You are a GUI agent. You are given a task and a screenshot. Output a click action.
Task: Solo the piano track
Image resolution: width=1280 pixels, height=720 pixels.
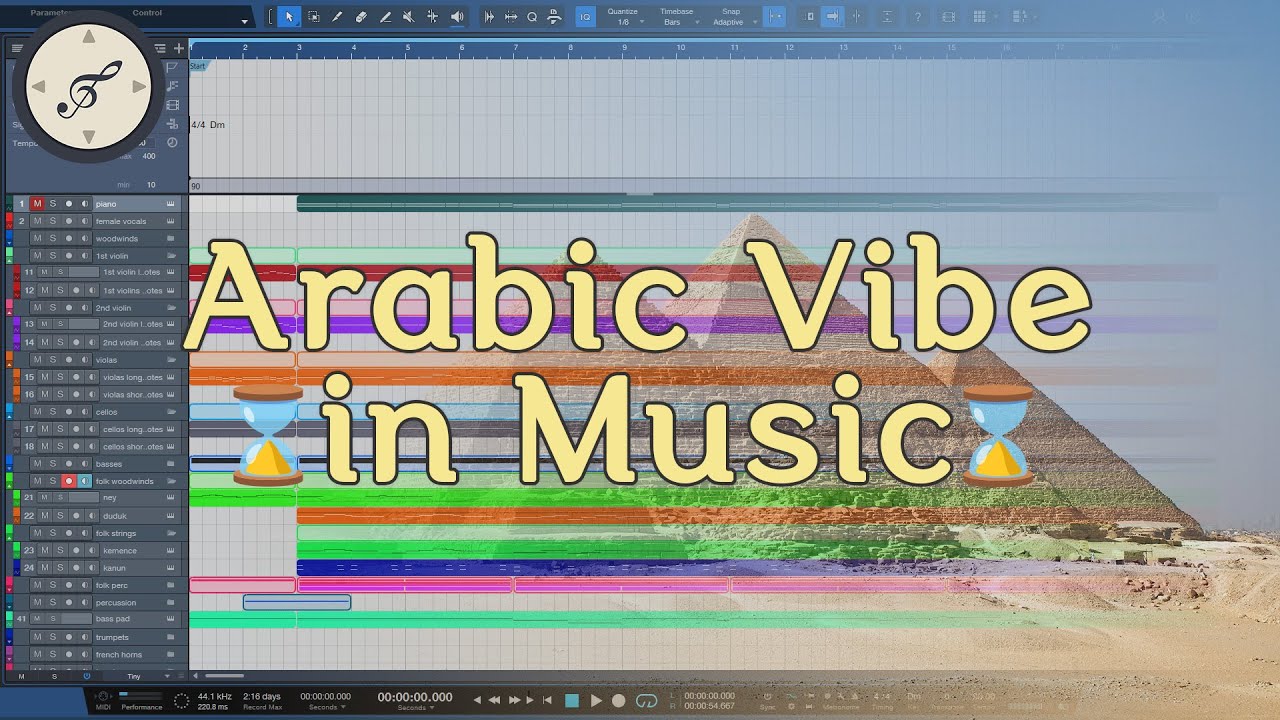pyautogui.click(x=53, y=204)
